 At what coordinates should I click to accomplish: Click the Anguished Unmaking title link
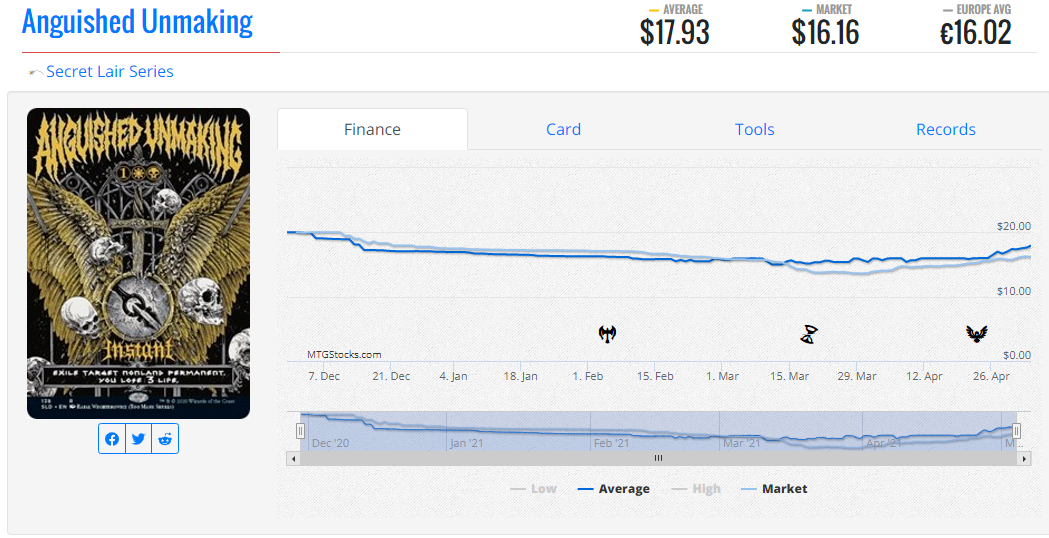(138, 22)
